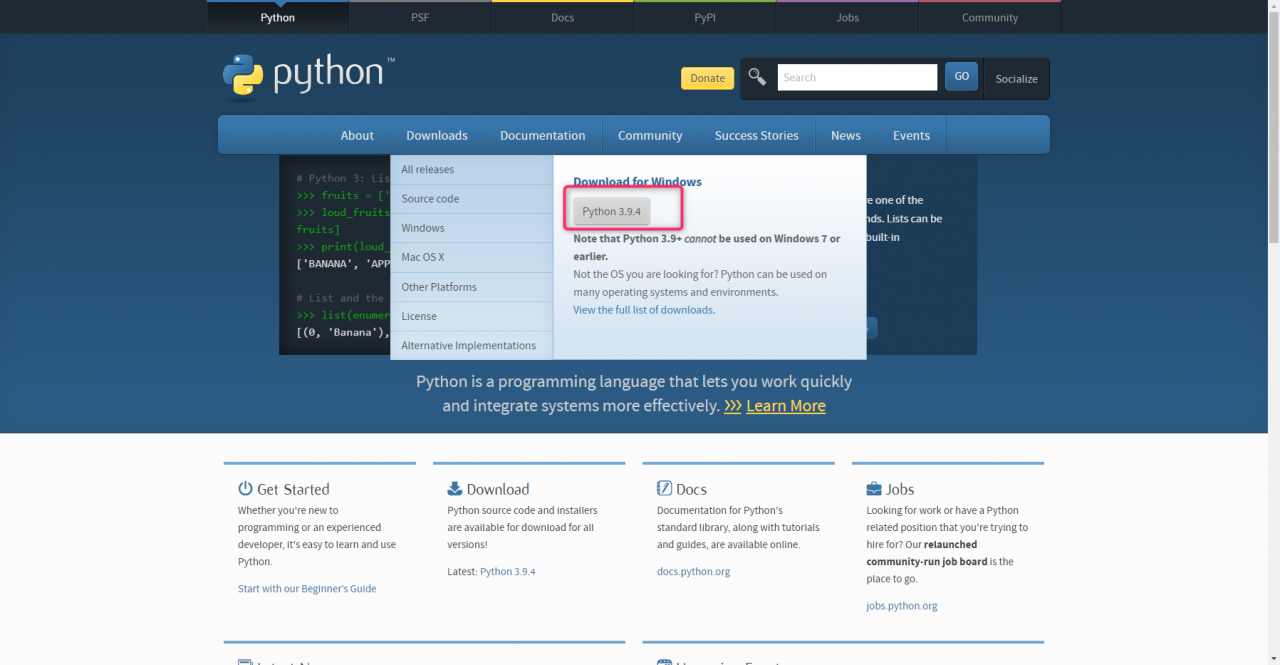Select Source code from the Downloads menu

(430, 199)
